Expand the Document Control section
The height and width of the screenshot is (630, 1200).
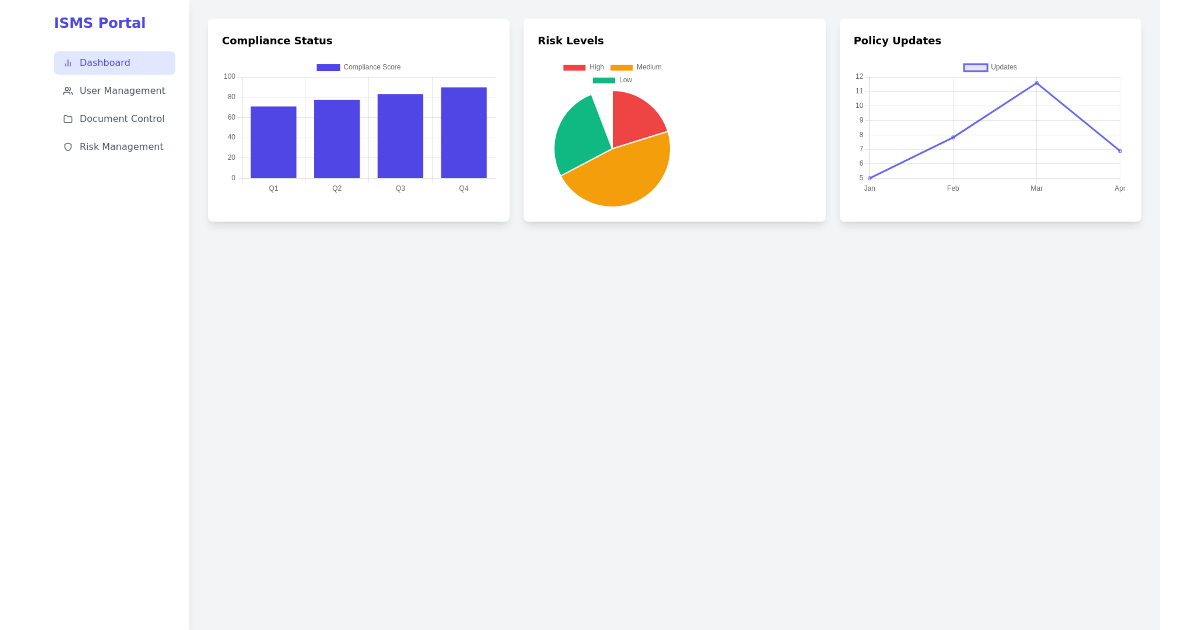pyautogui.click(x=121, y=118)
